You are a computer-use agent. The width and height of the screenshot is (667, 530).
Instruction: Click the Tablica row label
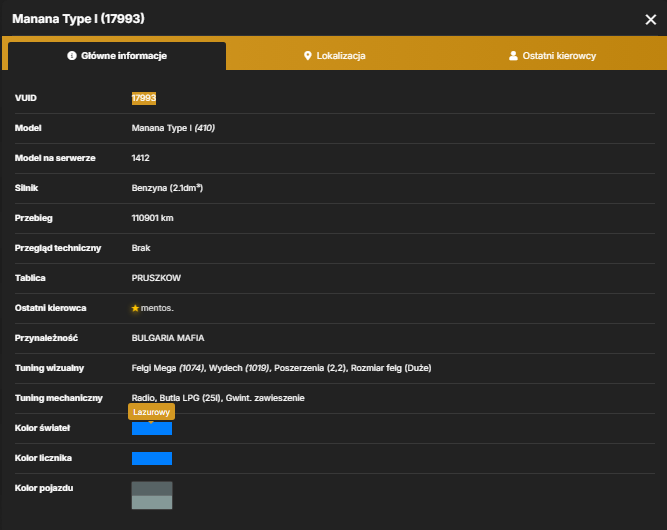[x=30, y=278]
